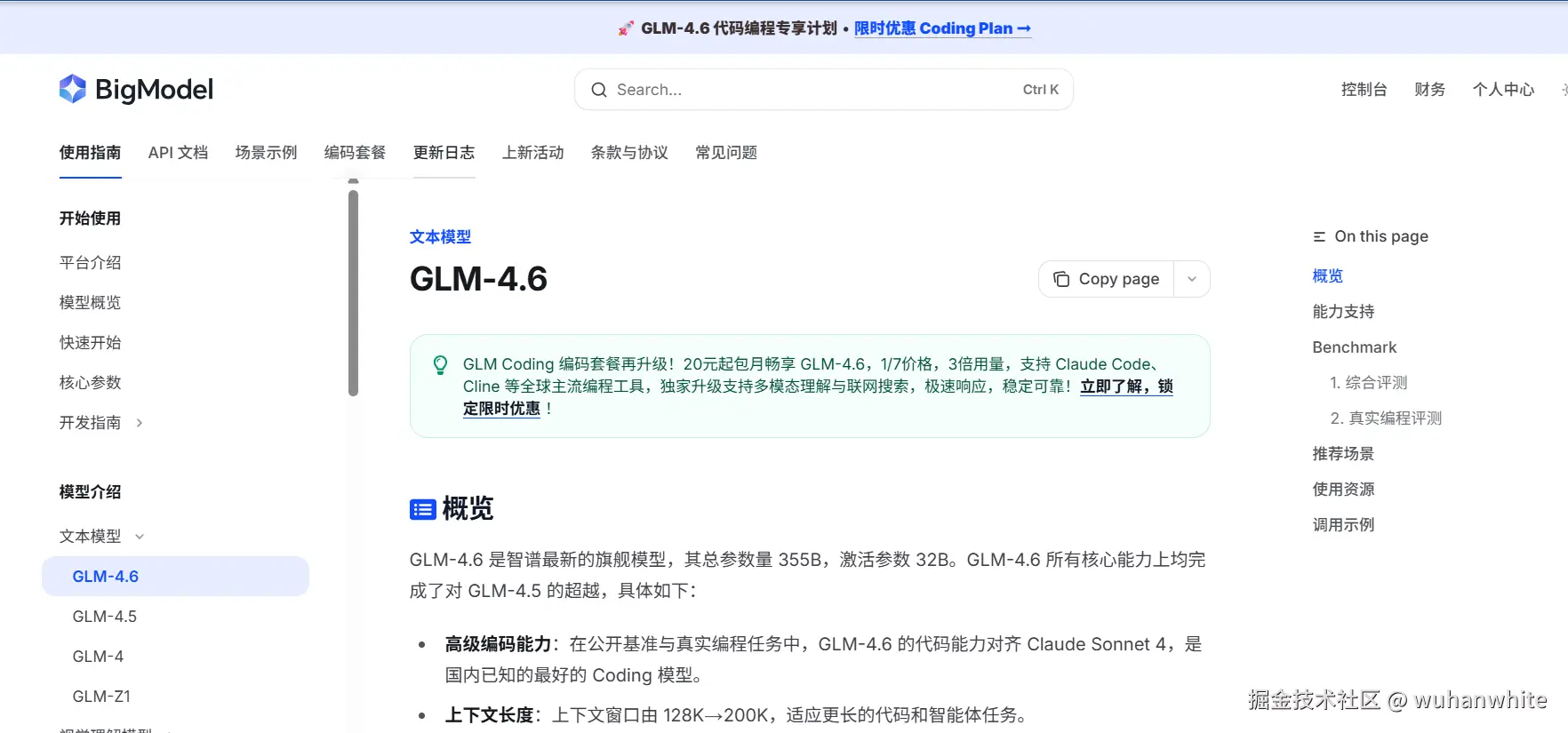
Task: Open 快速开始 in the sidebar
Action: [x=91, y=343]
